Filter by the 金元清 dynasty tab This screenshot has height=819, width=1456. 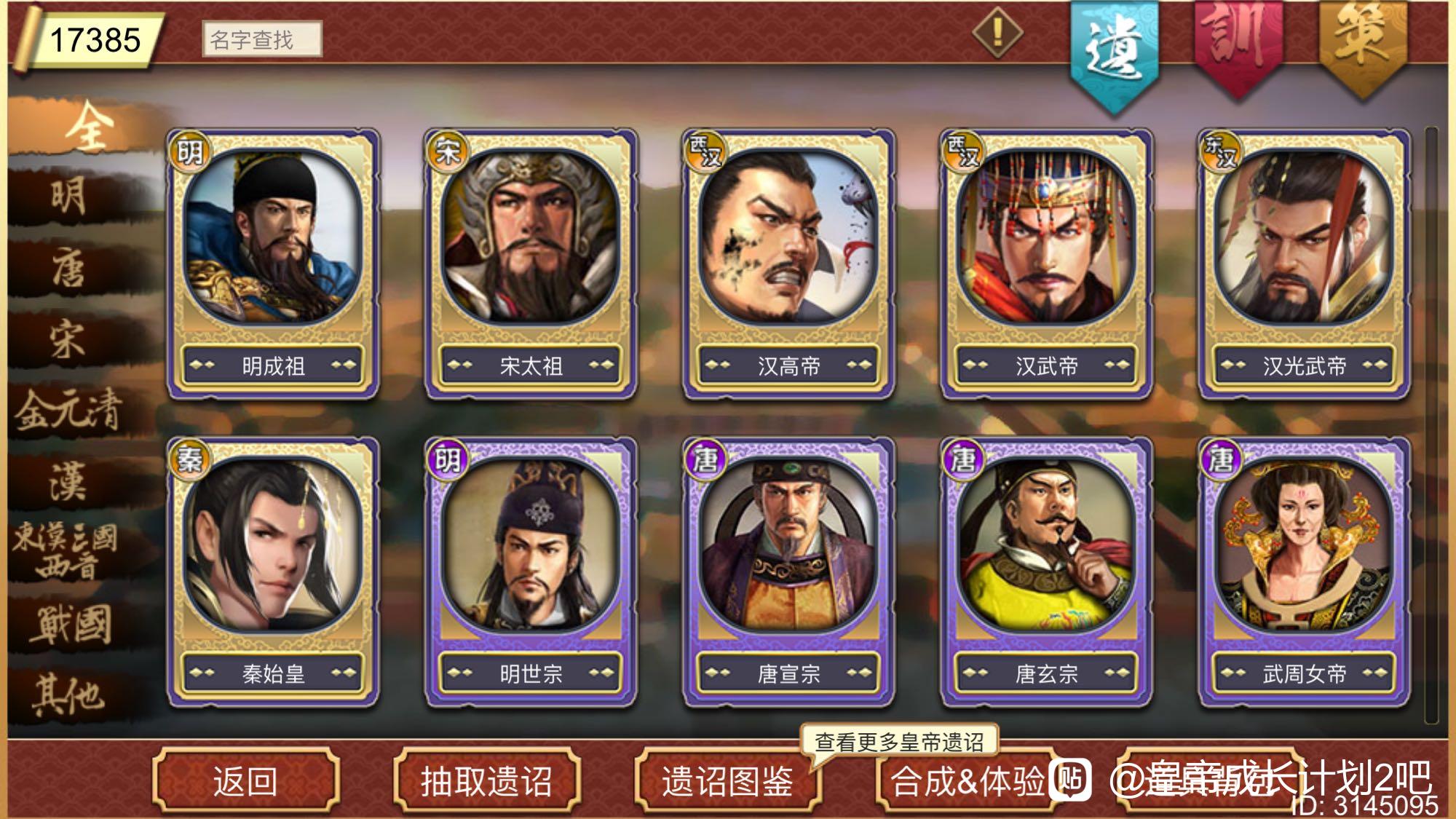click(69, 410)
